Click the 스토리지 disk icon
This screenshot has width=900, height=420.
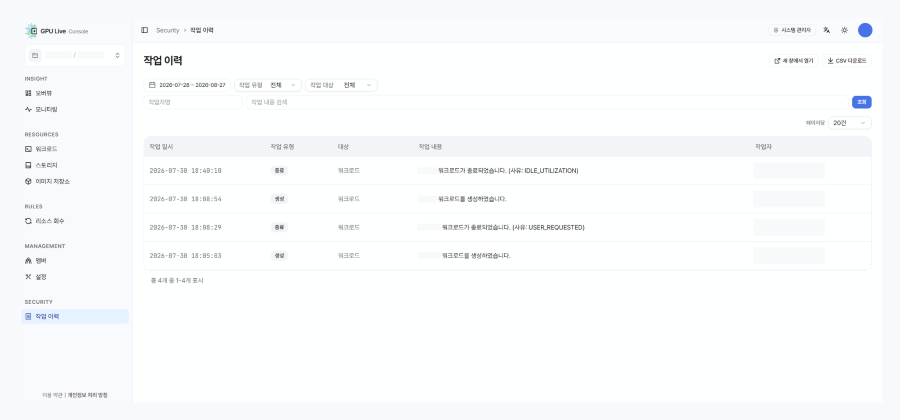[x=28, y=165]
